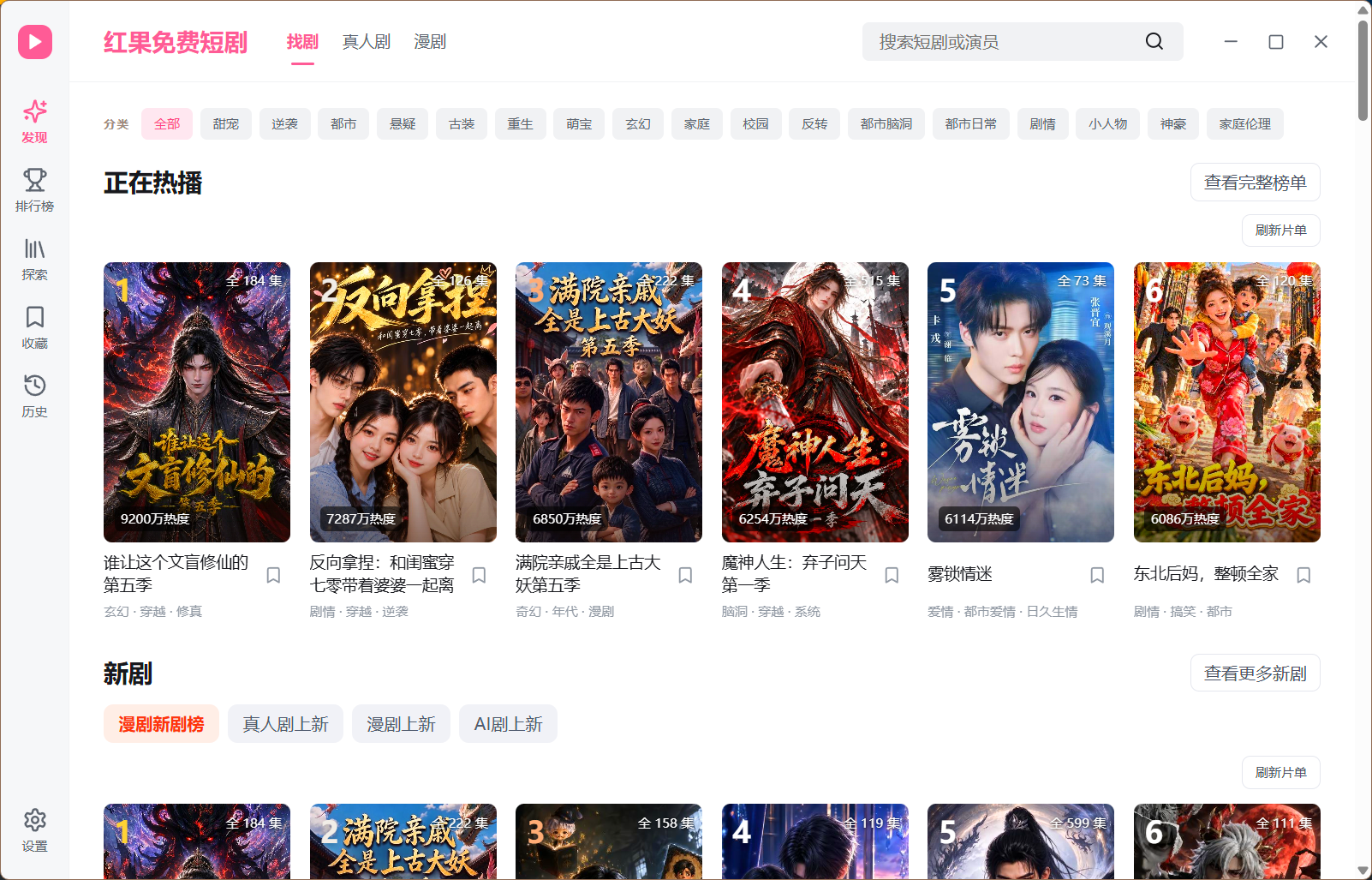Click 刷新片单 under 正在热播
1372x880 pixels.
(x=1280, y=230)
